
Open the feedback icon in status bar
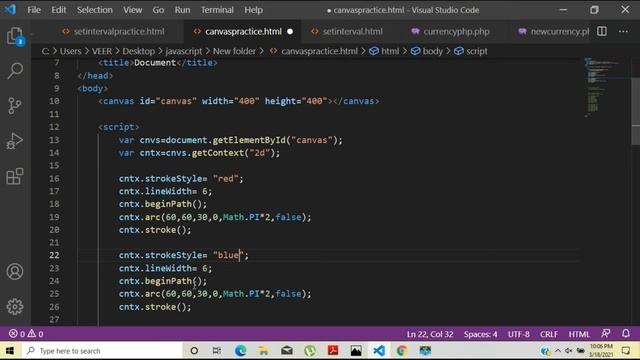pos(606,334)
